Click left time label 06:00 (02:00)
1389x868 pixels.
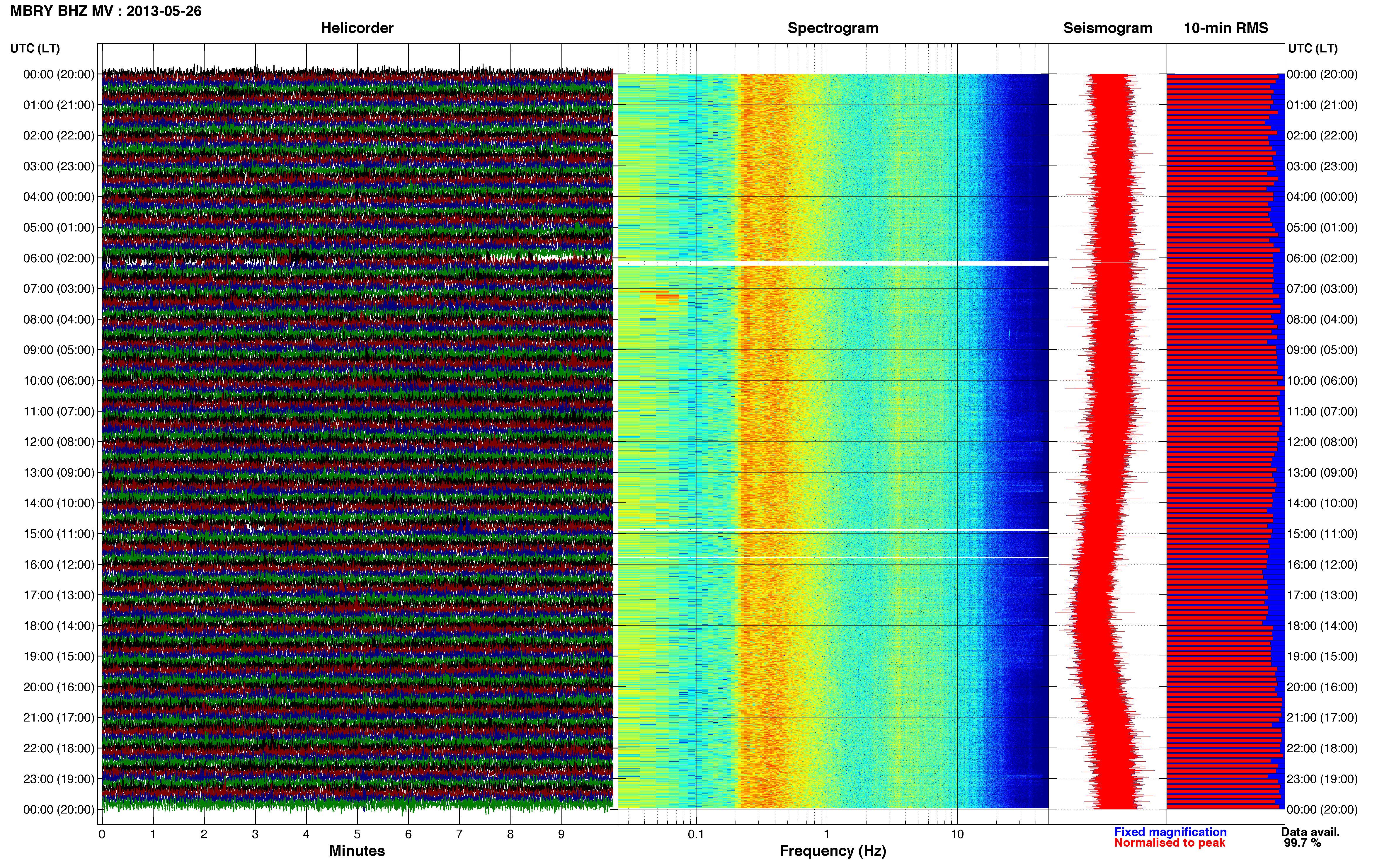coord(59,258)
